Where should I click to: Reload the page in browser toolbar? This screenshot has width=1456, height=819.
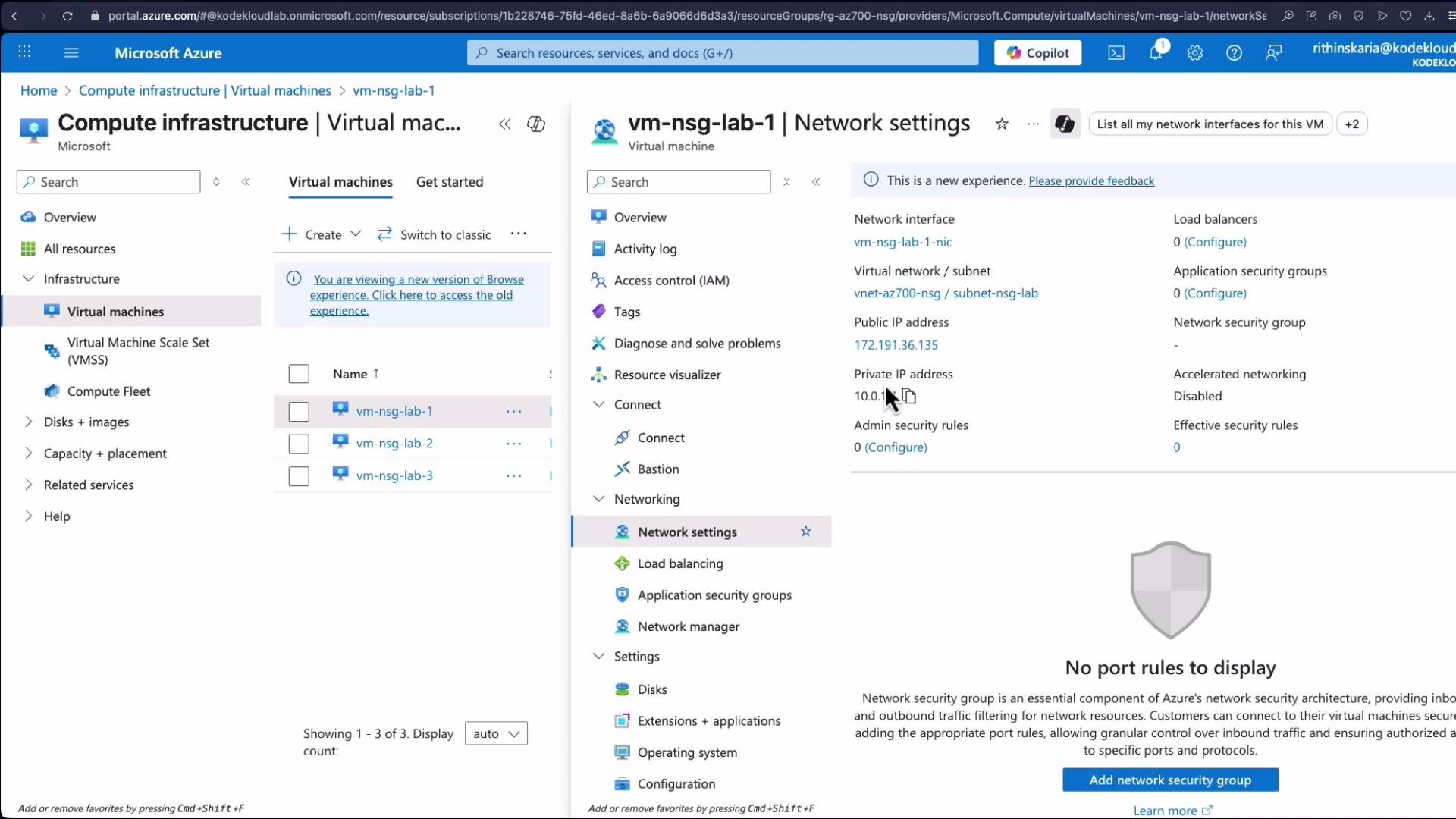67,15
